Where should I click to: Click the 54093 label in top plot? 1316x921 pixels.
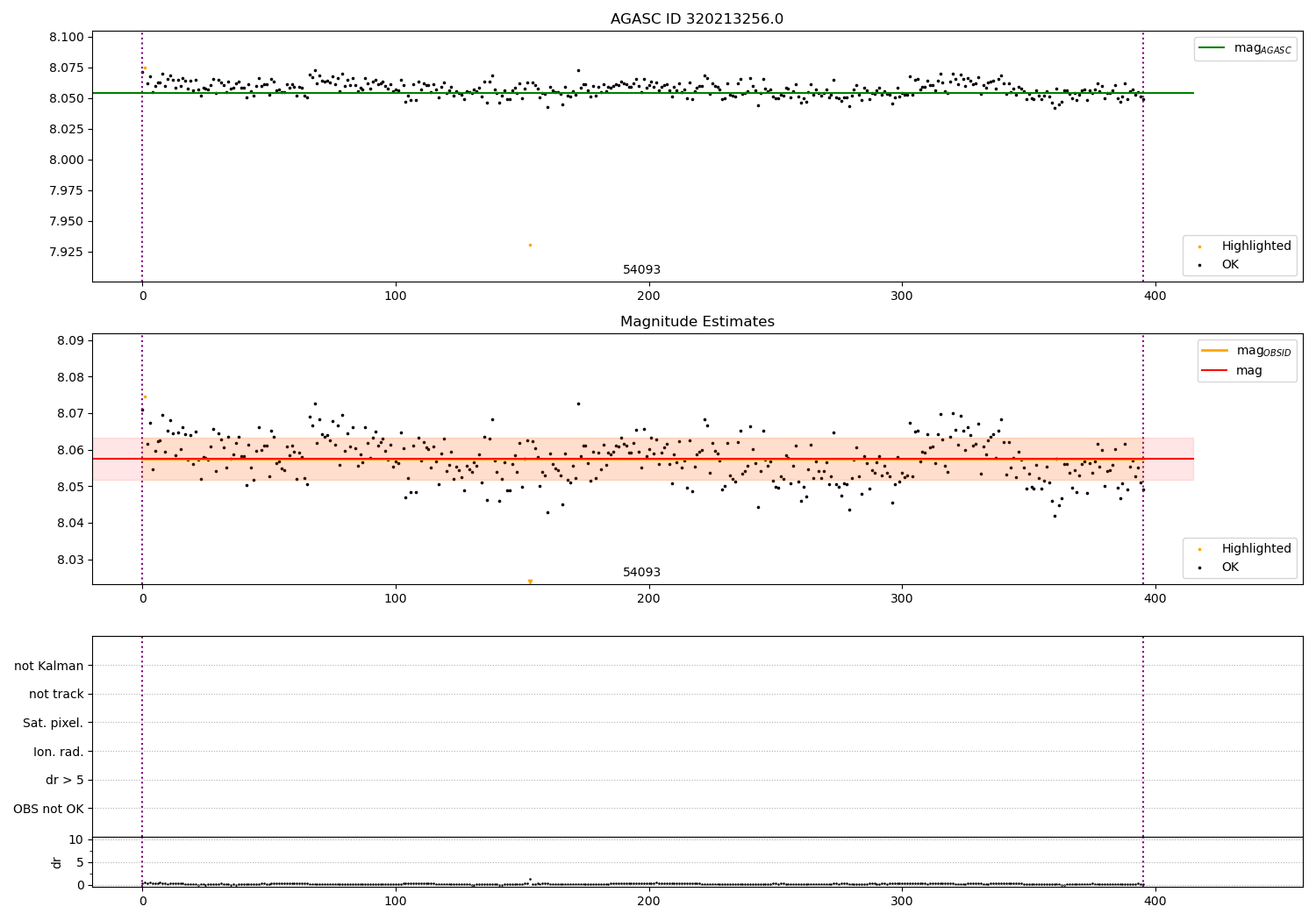click(641, 270)
